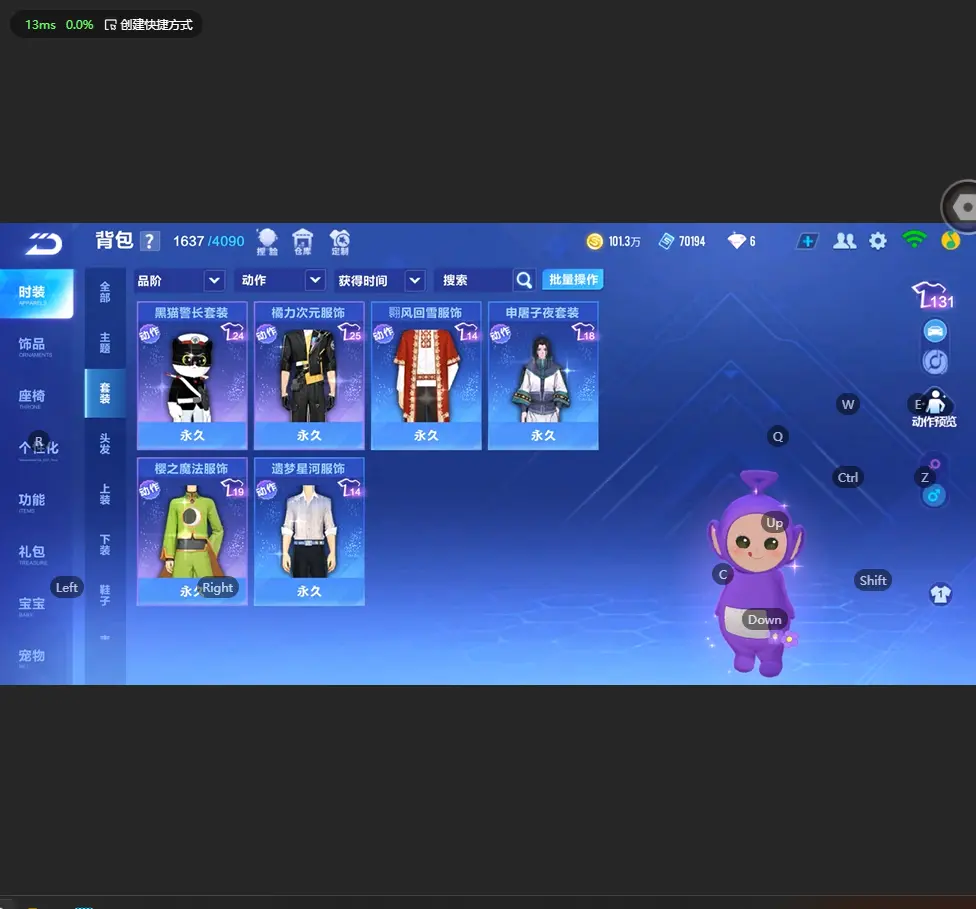This screenshot has width=976, height=909.
Task: Select the 主题 sub-category tab
Action: pos(105,343)
